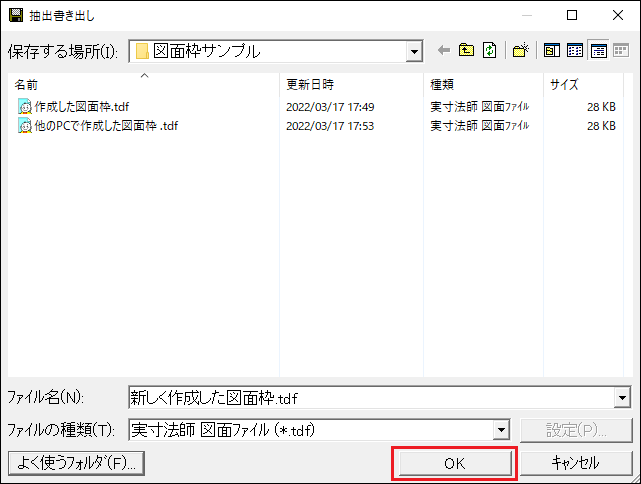Sort by the 種類 column header
Screen dimensions: 641x484
click(483, 85)
